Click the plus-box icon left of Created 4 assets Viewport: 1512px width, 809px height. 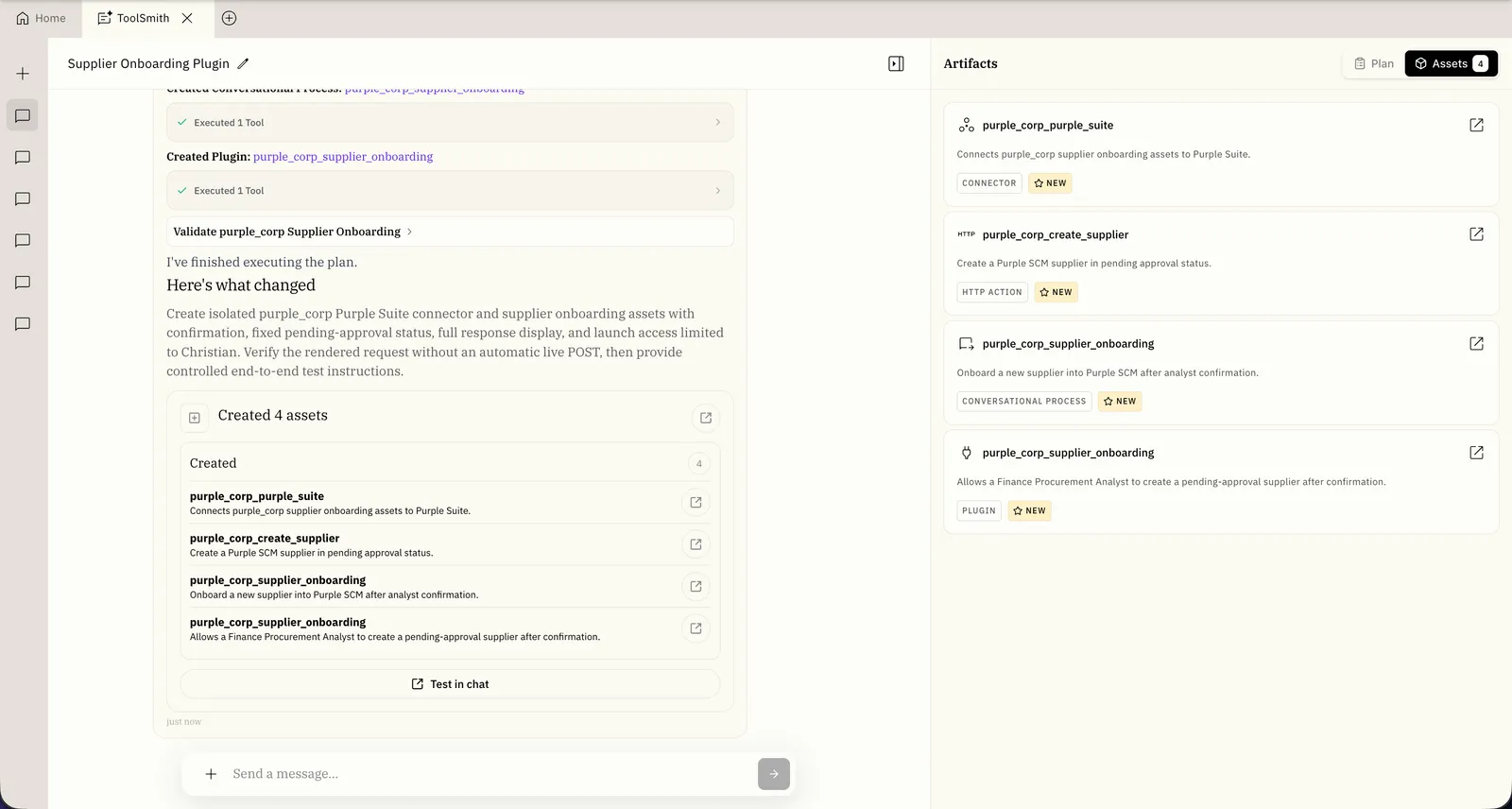(x=195, y=417)
